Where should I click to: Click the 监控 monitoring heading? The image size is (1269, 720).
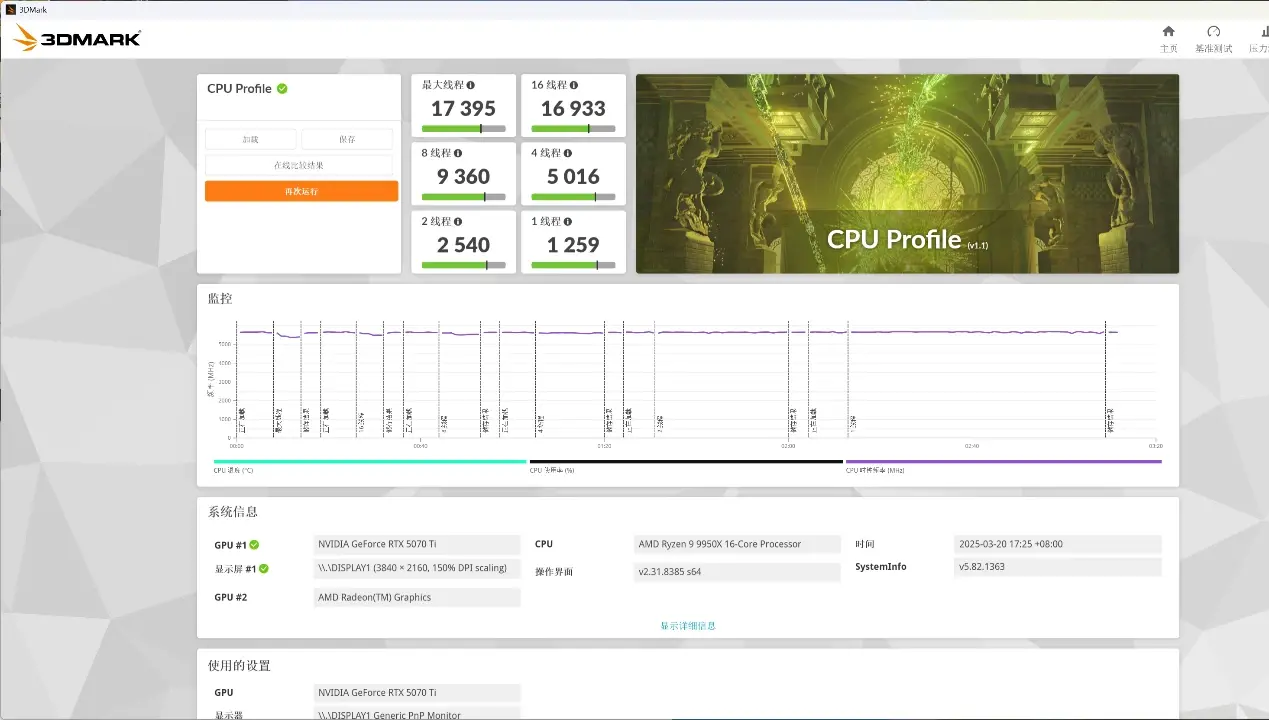219,298
